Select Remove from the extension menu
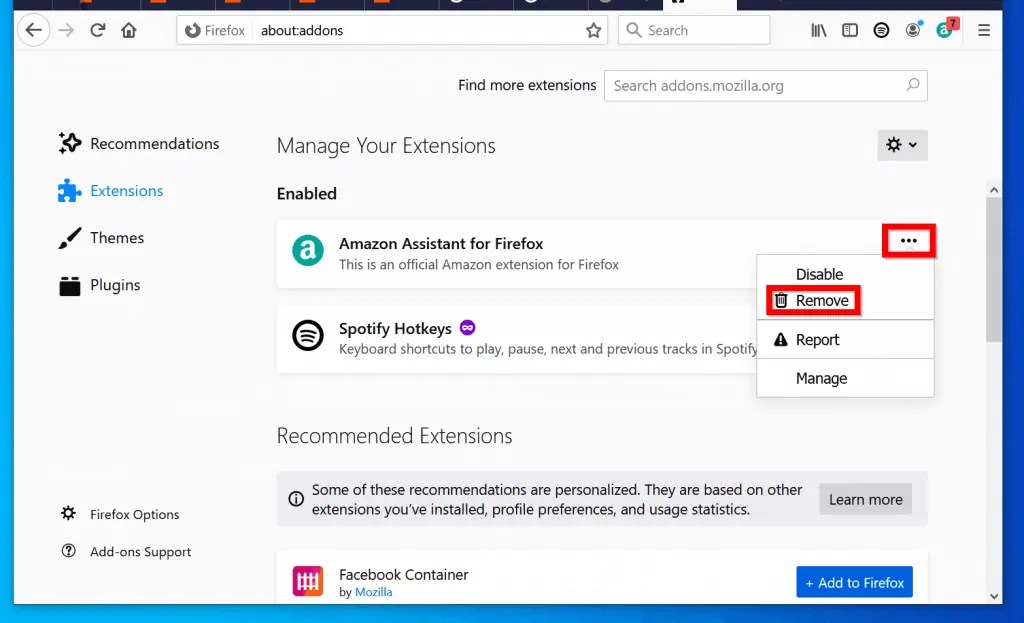 click(820, 300)
